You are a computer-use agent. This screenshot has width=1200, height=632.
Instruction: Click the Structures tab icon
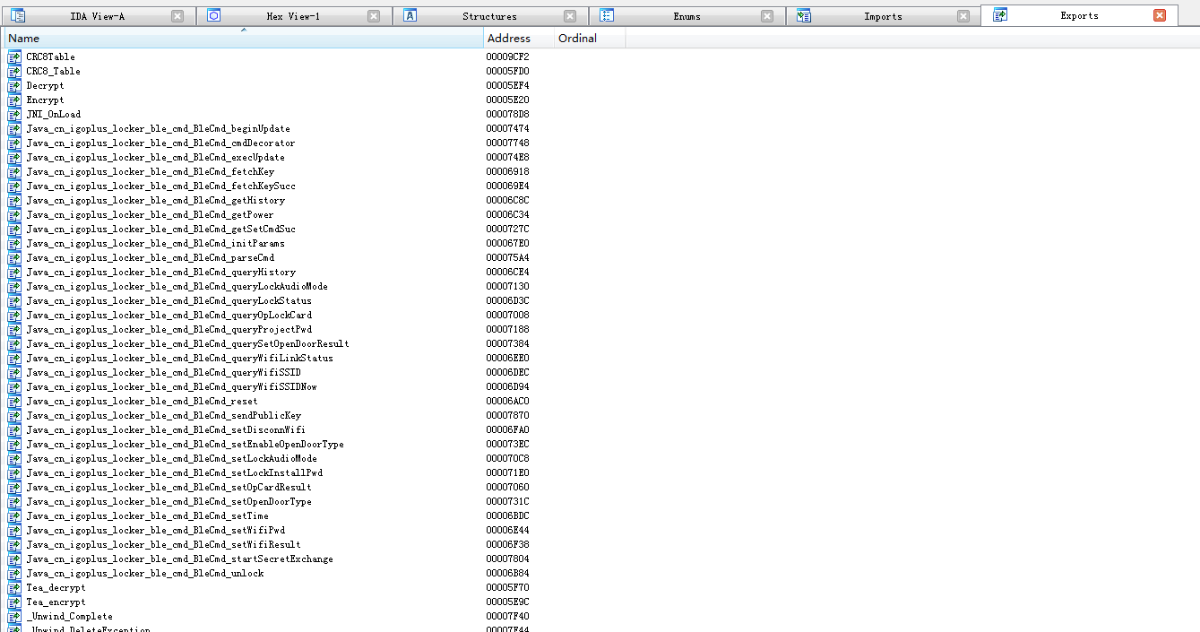tap(410, 16)
